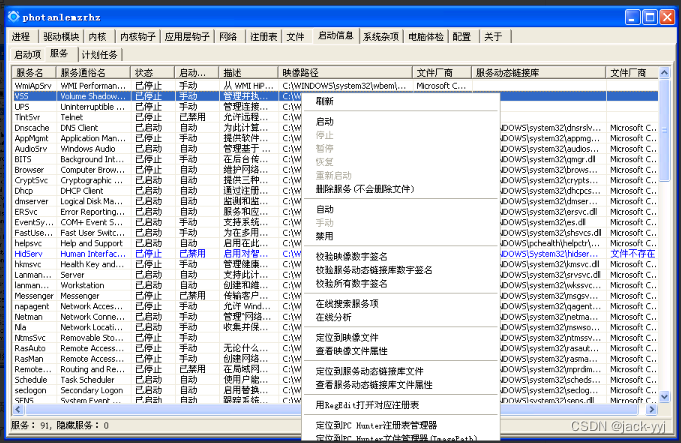This screenshot has height=443, width=681.
Task: Open the 配置 tab
Action: (x=462, y=37)
